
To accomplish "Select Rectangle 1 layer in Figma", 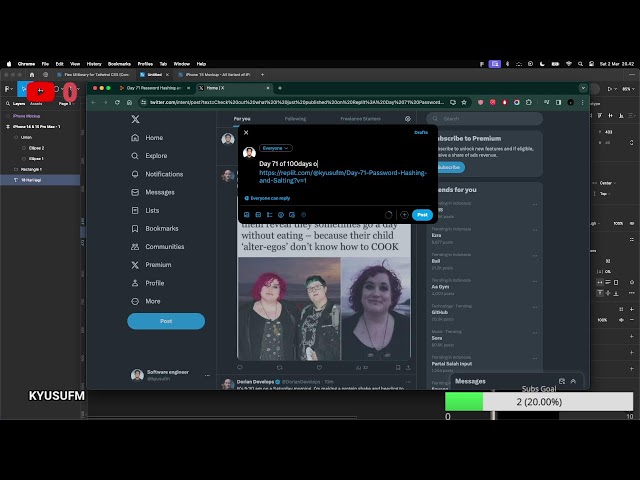I will (x=31, y=169).
